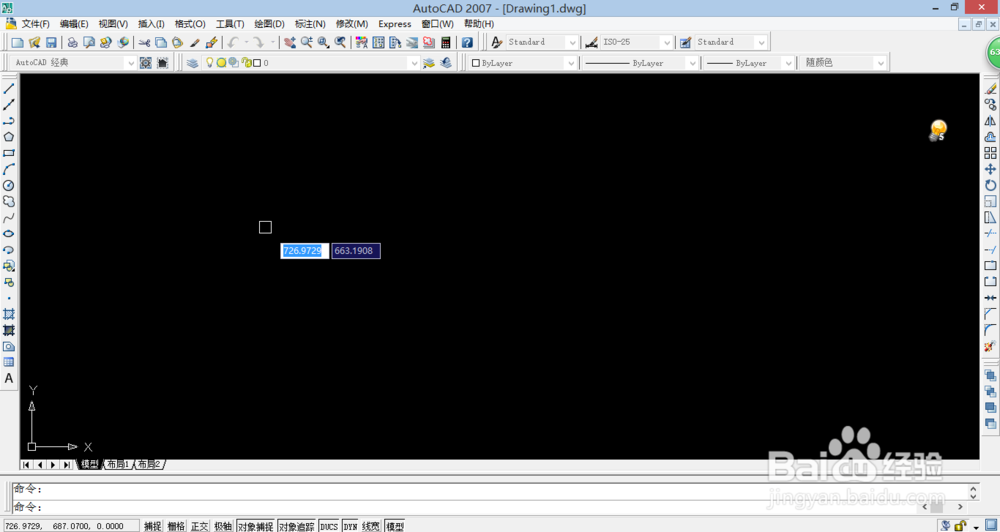This screenshot has height=532, width=1000.
Task: Open the 随颜色 plot style dropdown
Action: click(881, 63)
